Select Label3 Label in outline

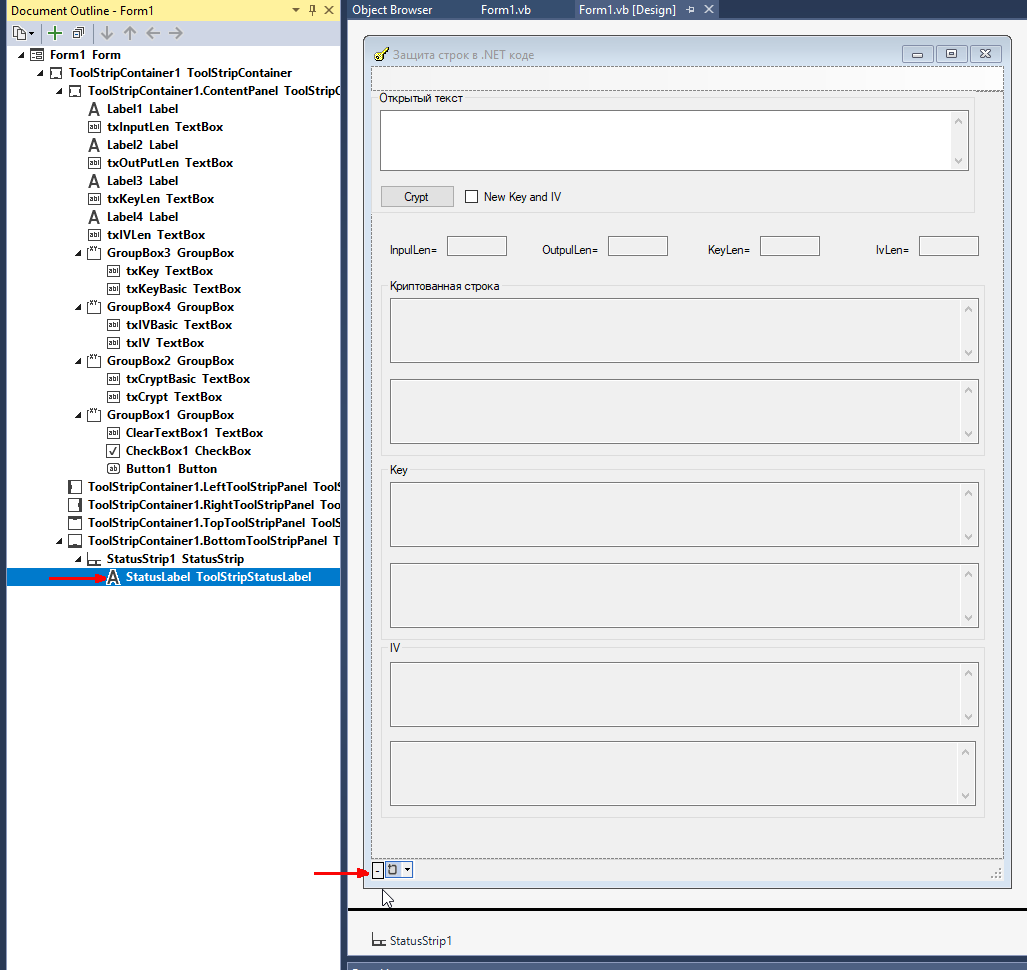click(142, 181)
